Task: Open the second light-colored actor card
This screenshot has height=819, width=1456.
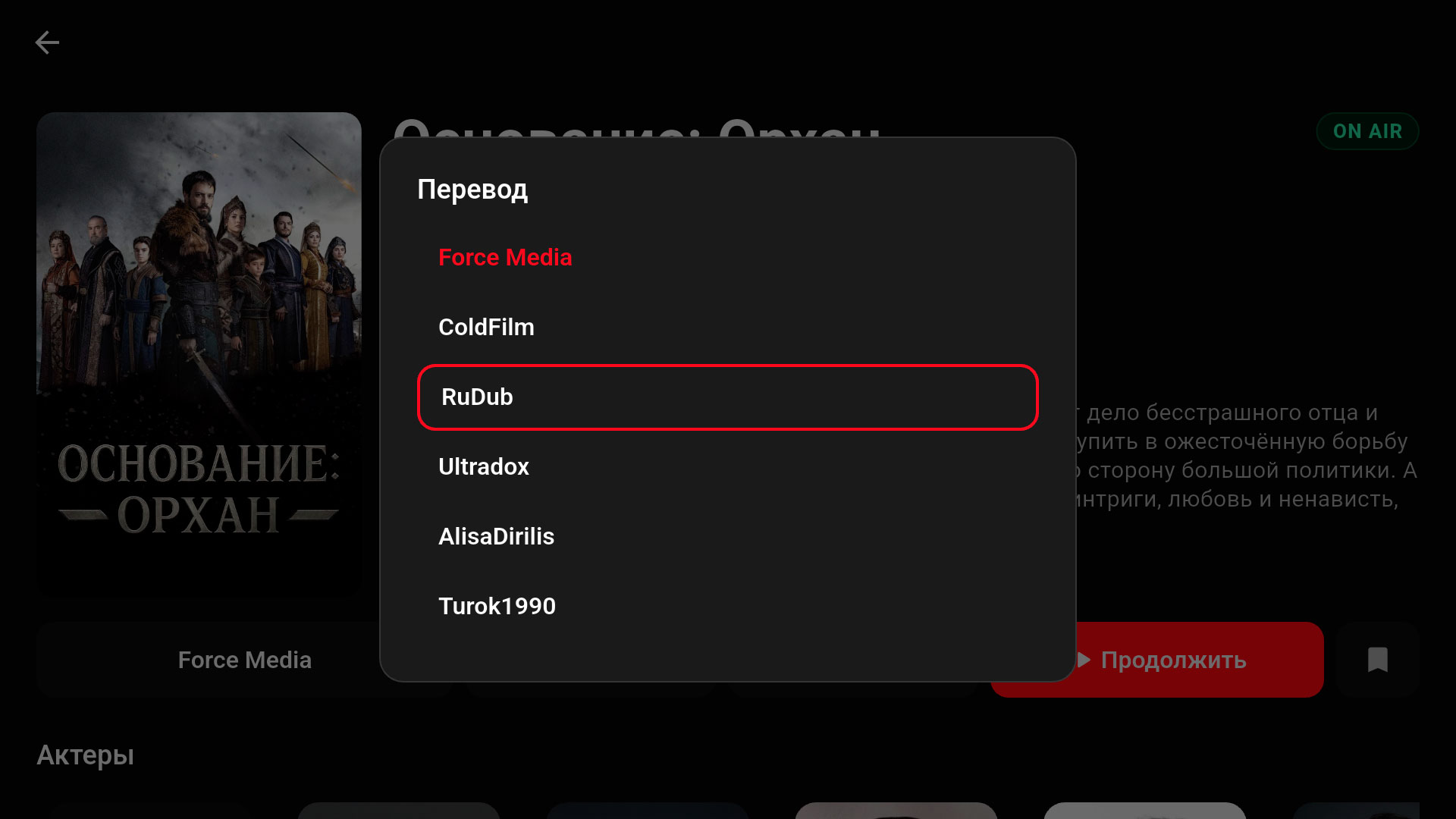Action: 1144,811
